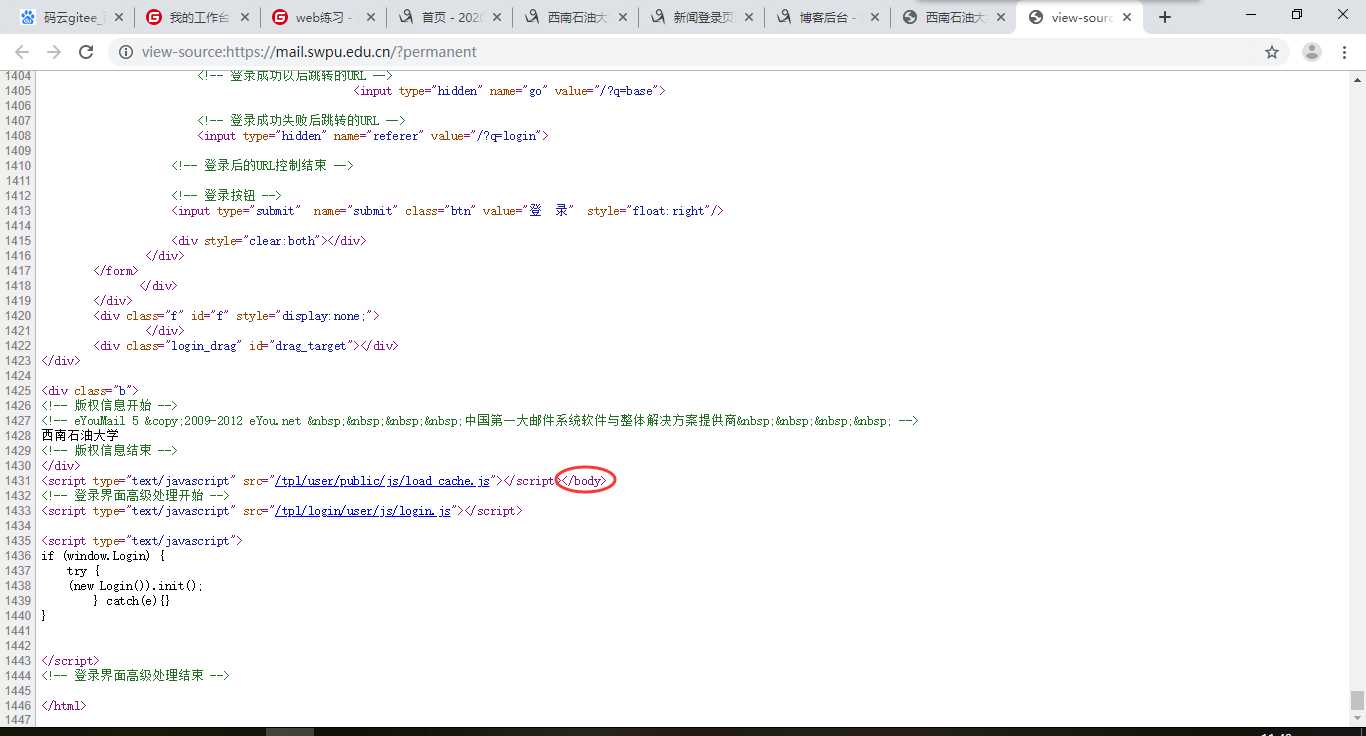The image size is (1366, 736).
Task: Click the hidden input named "referer" line
Action: pyautogui.click(x=373, y=136)
